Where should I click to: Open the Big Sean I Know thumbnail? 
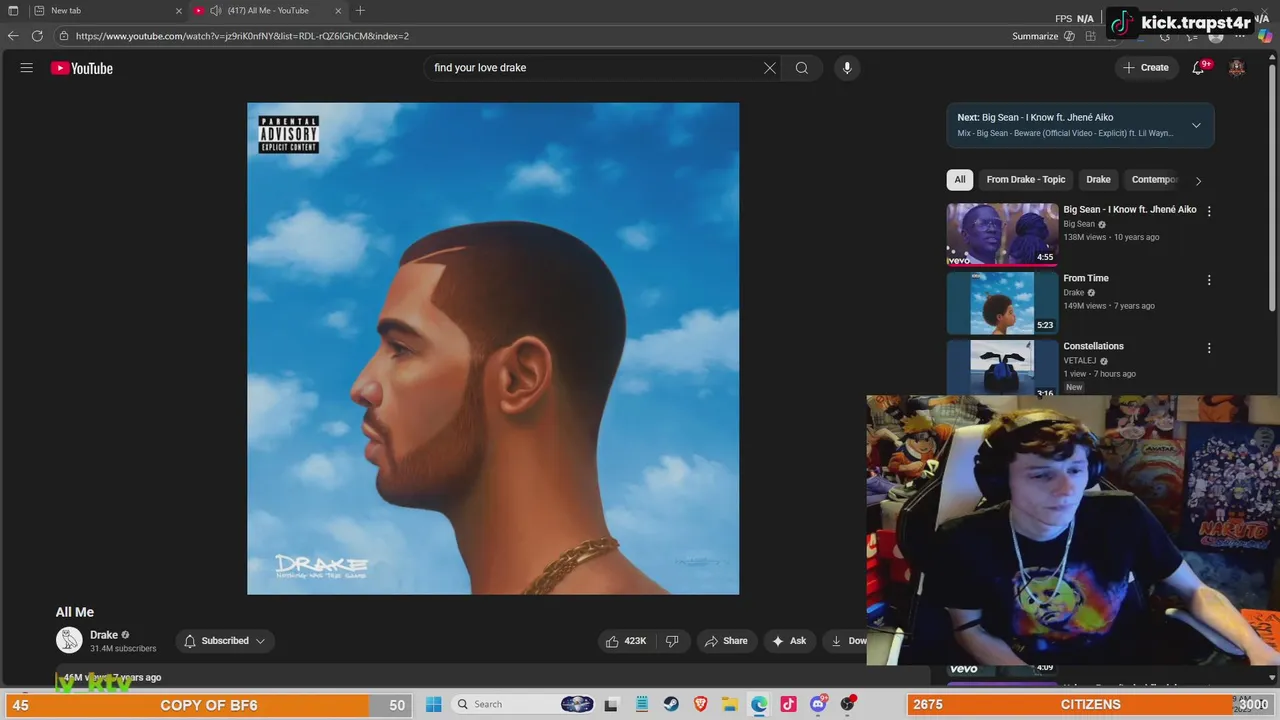coord(1002,234)
